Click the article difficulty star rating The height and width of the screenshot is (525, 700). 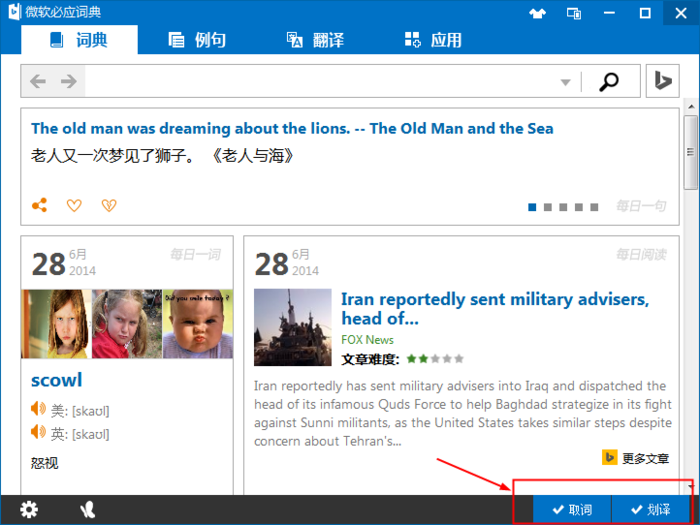435,358
